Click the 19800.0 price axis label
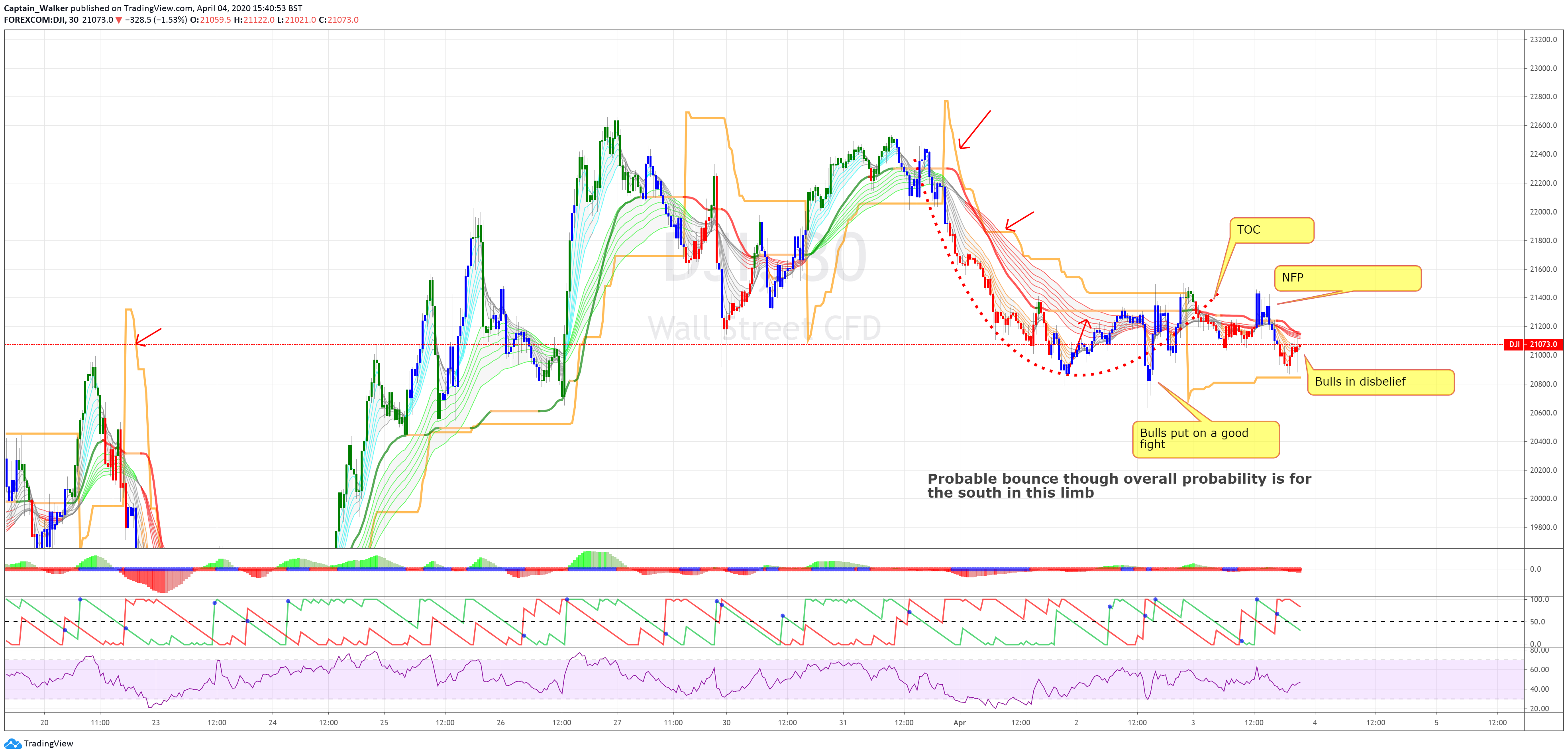 point(1543,528)
